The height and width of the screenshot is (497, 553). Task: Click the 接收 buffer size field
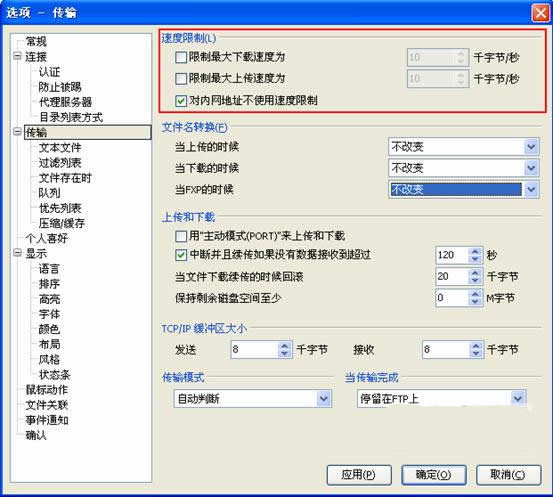(446, 350)
